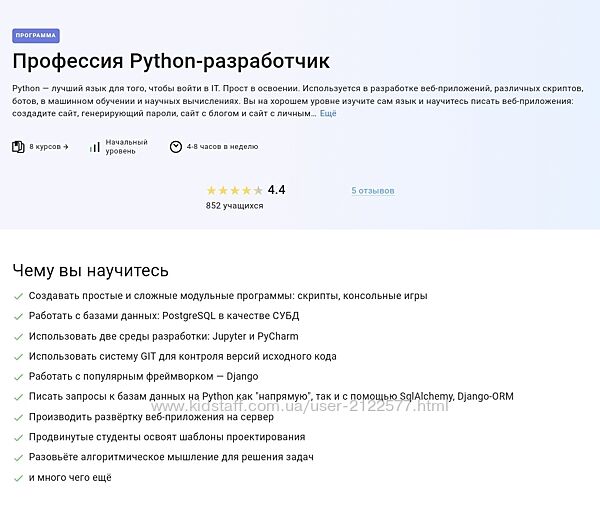
Task: Click the checkmark next to 'и много чего ещё'
Action: (x=18, y=477)
